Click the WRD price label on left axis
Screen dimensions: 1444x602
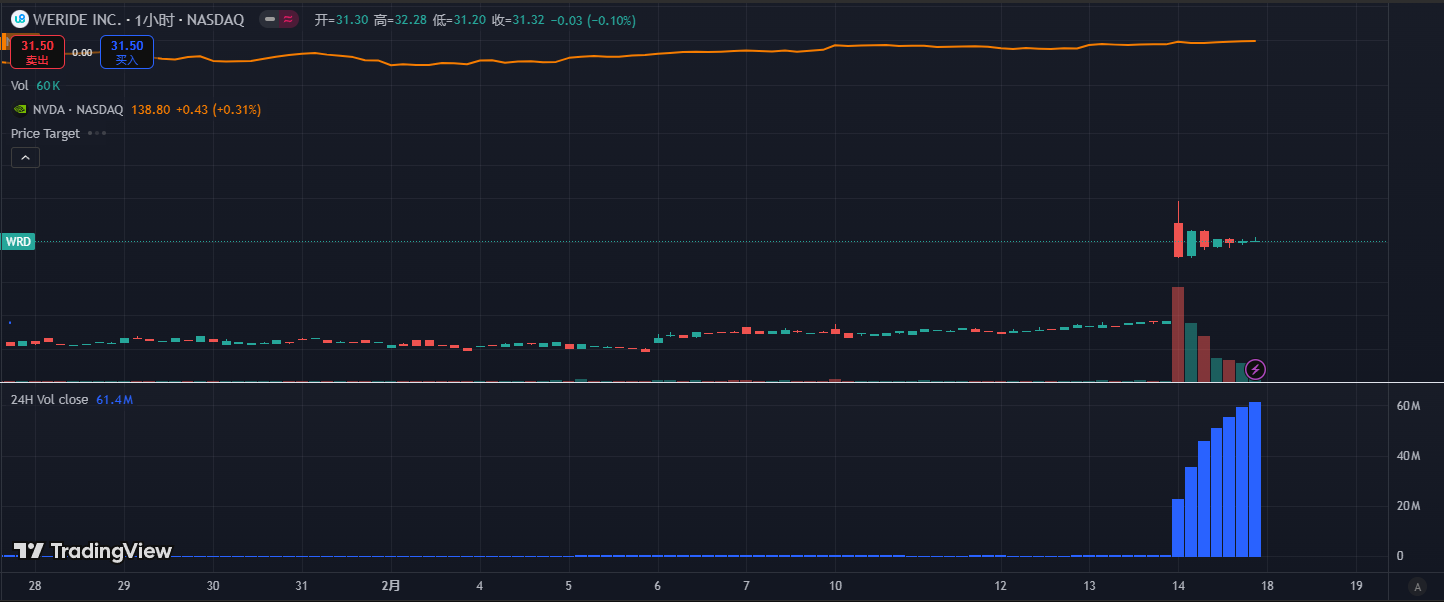(18, 241)
